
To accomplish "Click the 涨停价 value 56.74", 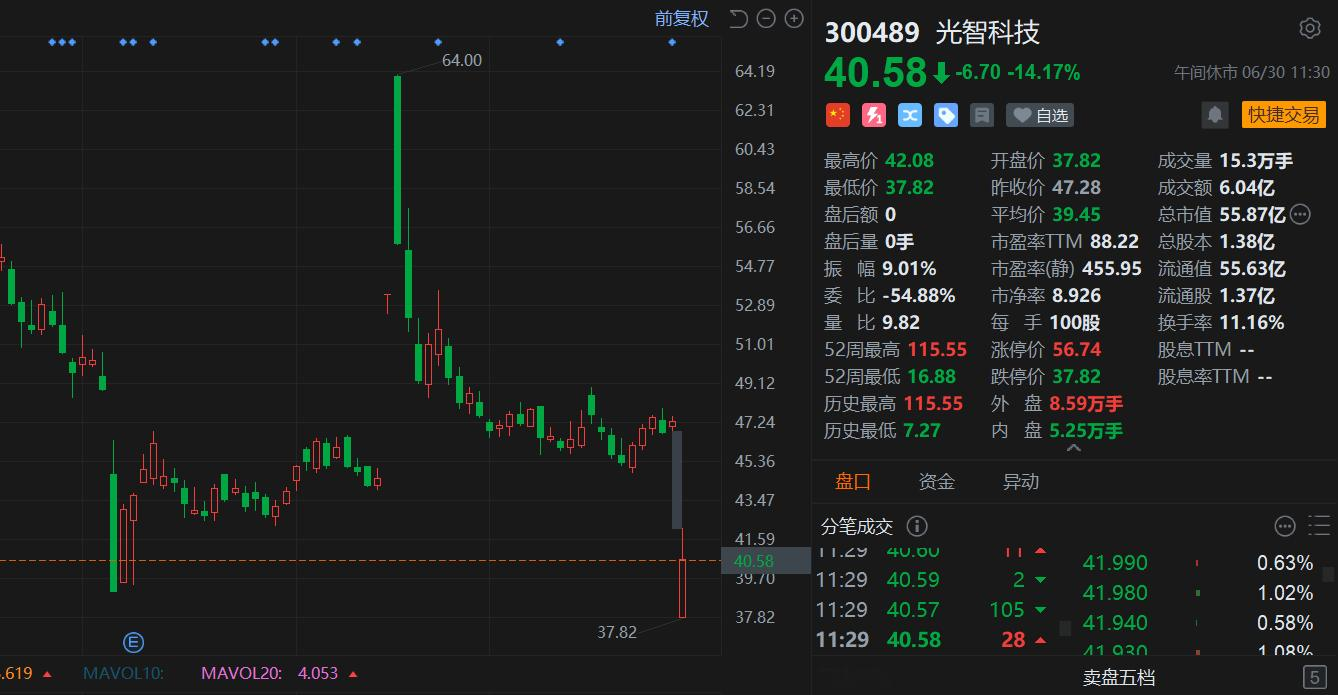I will 1076,349.
